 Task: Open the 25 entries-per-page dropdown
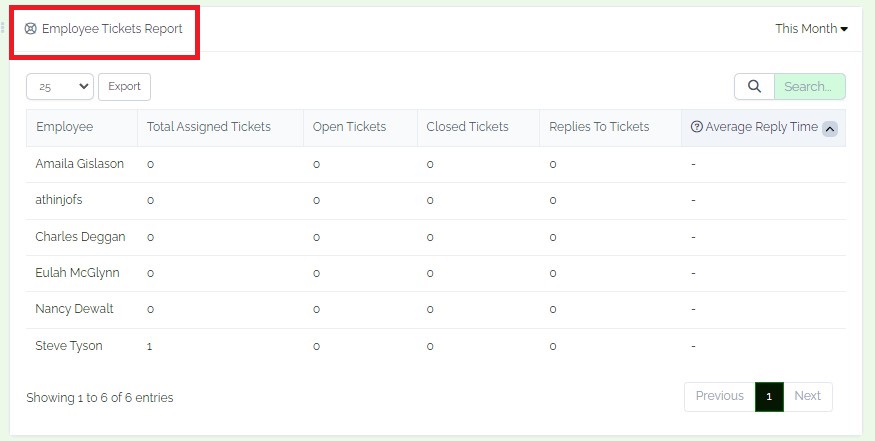60,87
